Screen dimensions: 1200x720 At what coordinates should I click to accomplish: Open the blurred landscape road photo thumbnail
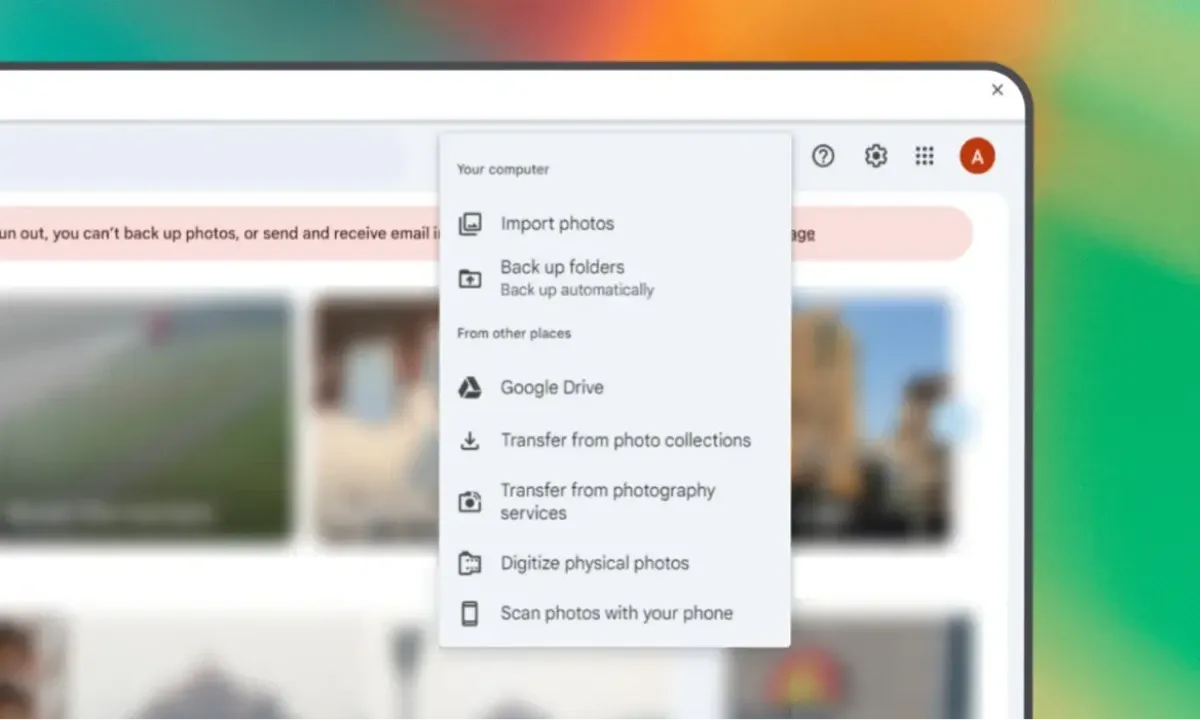pos(145,418)
